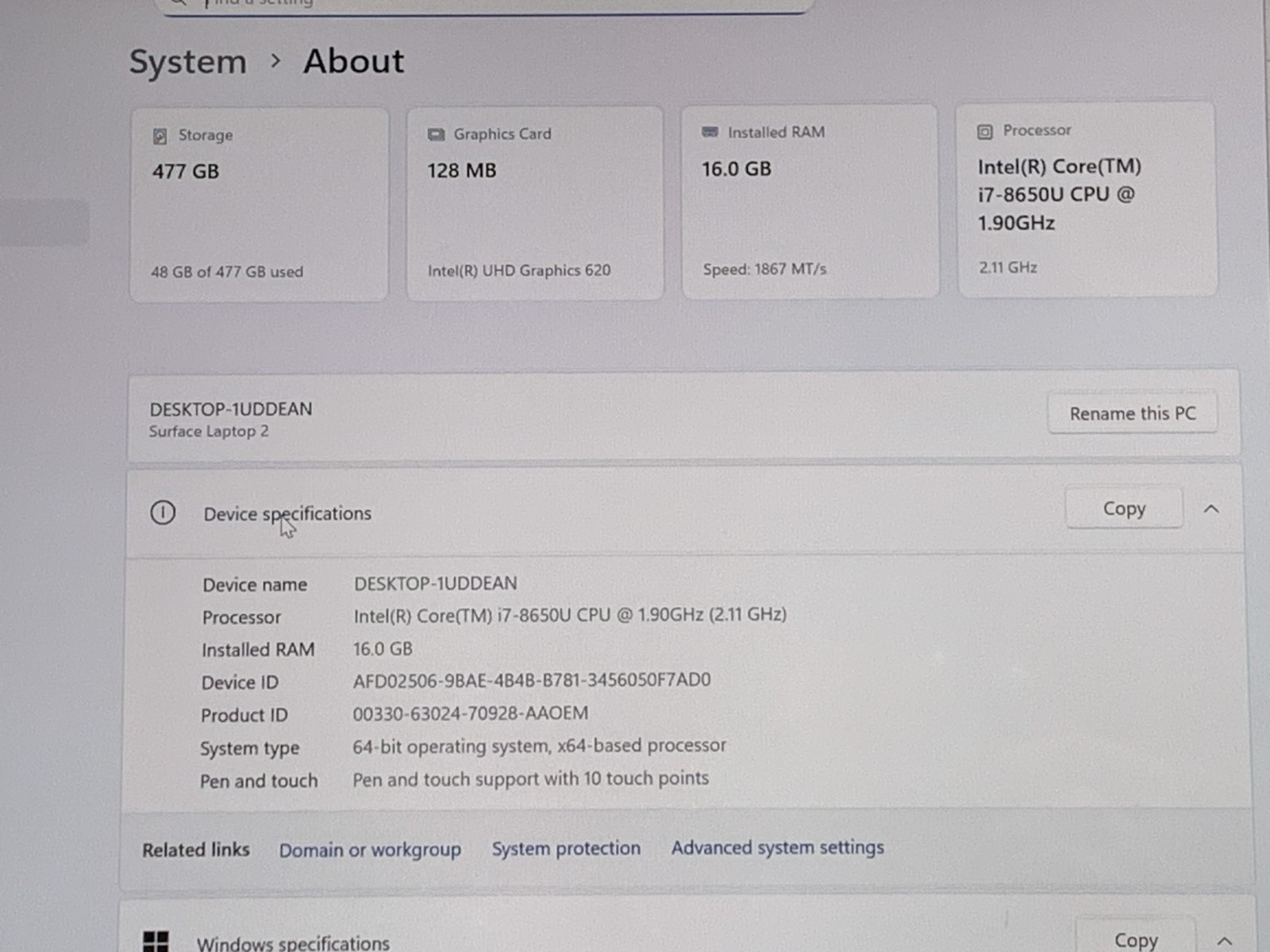This screenshot has width=1270, height=952.
Task: Click the Storage card icon
Action: point(160,136)
